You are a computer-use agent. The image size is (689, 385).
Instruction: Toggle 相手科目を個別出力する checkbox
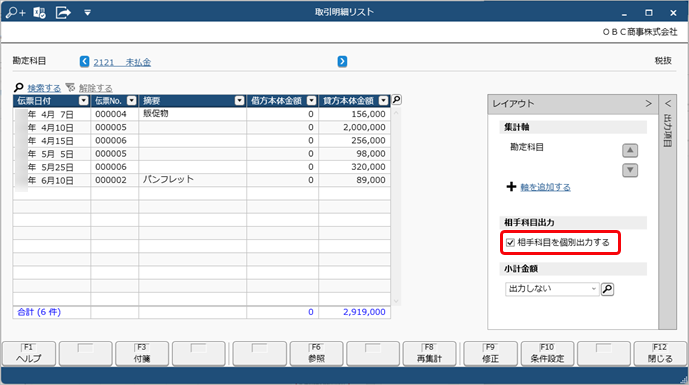click(510, 243)
